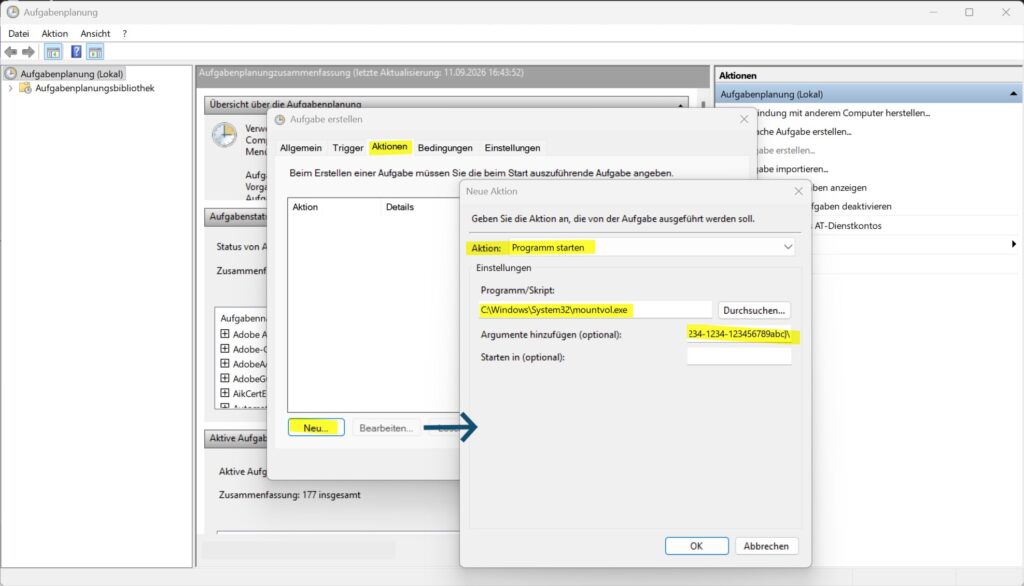Open the Aktion menu

(55, 33)
